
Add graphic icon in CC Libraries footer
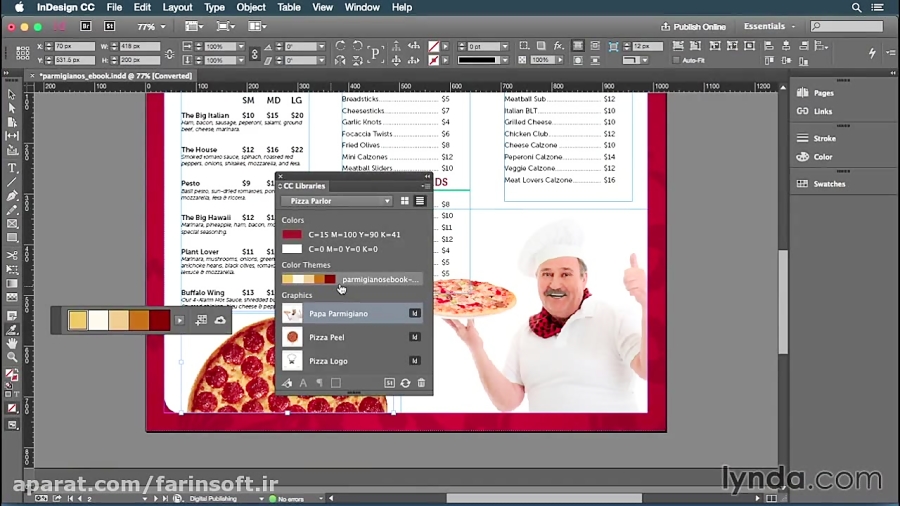(x=288, y=383)
